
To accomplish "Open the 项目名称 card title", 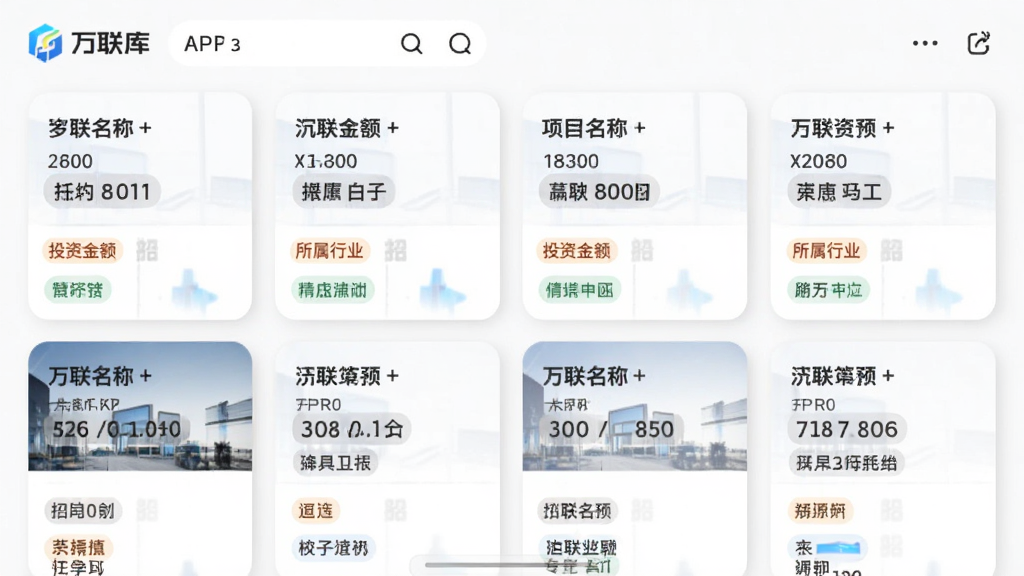I will [584, 128].
